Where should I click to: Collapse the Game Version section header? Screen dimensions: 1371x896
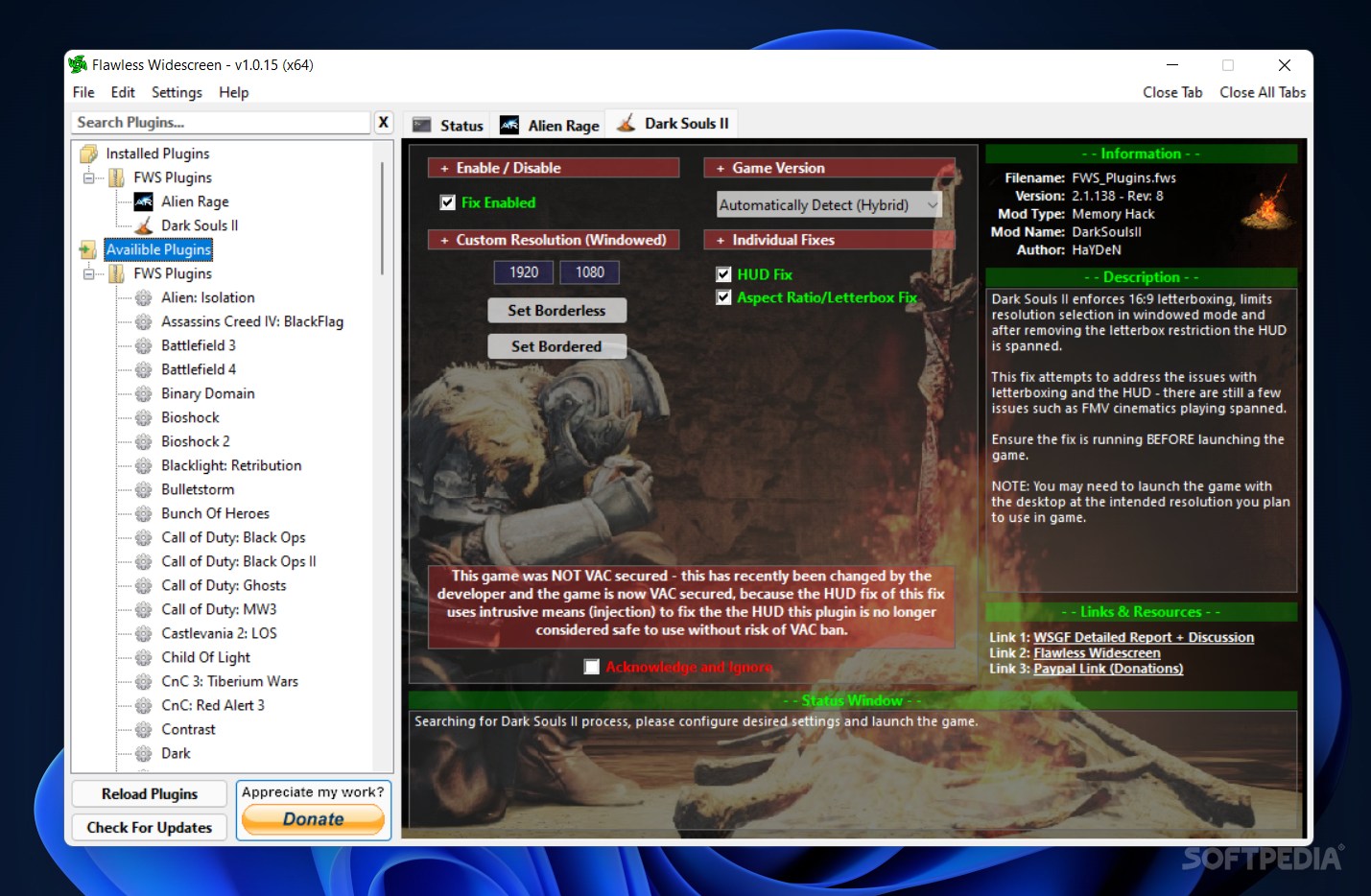coord(829,168)
